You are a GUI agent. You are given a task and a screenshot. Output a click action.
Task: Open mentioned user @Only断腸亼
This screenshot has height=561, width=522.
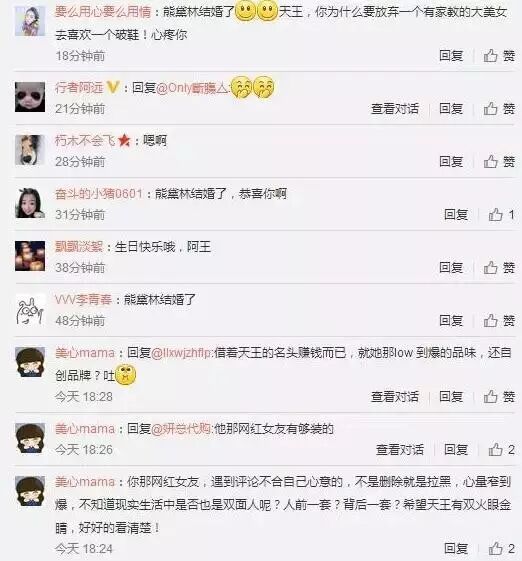[192, 88]
